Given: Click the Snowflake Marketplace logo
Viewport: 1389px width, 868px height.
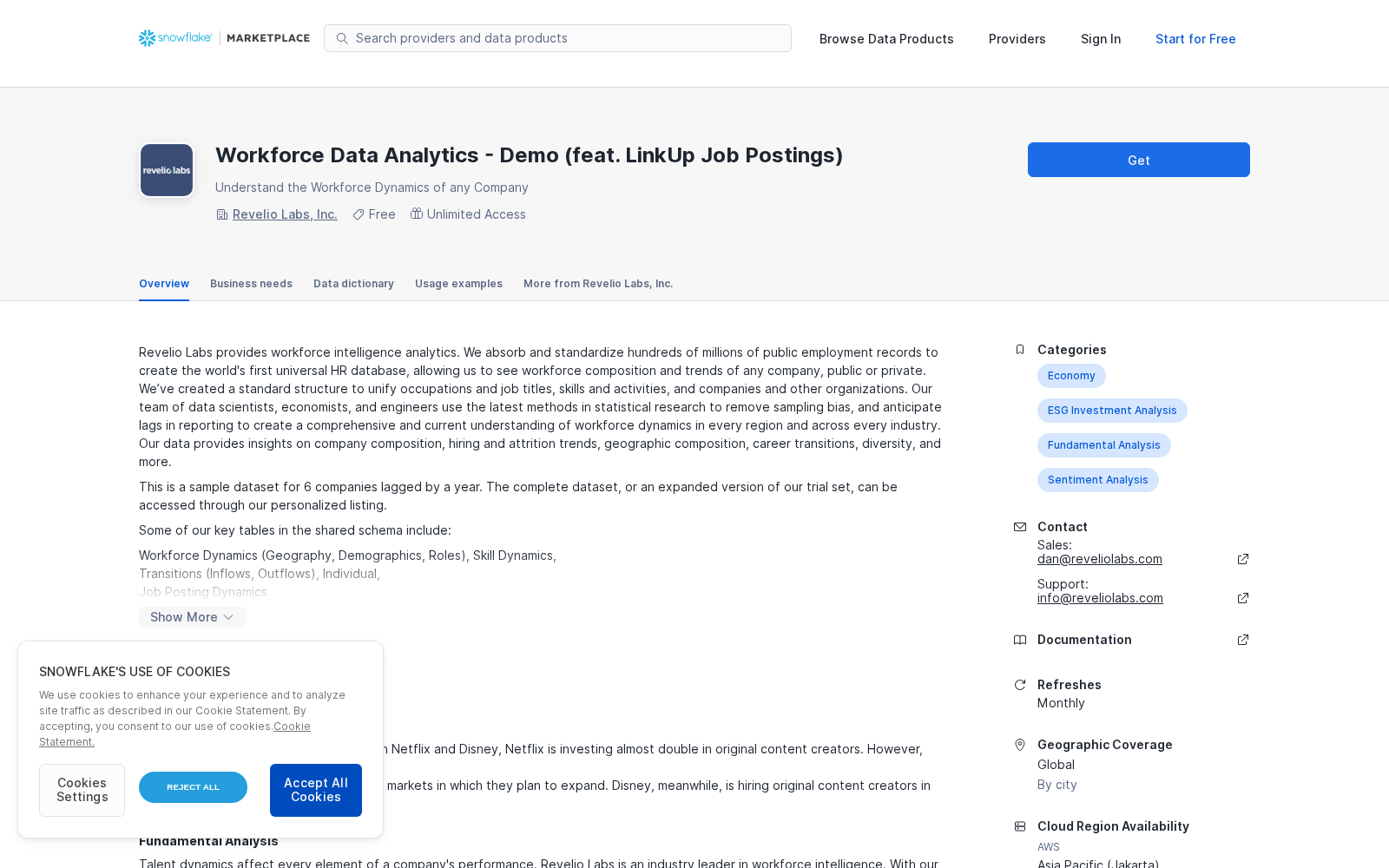Looking at the screenshot, I should [x=224, y=38].
